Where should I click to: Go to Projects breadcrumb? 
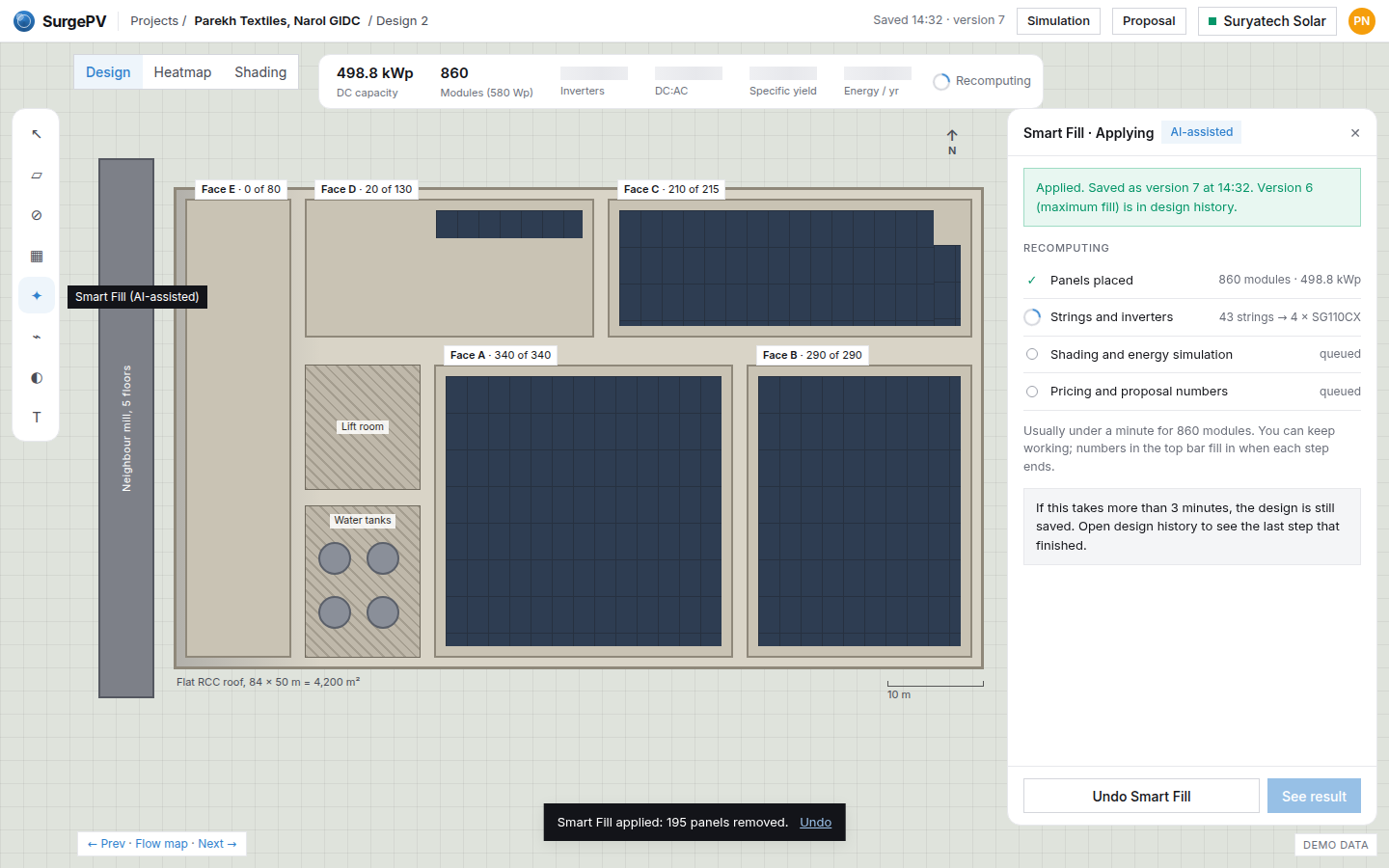(x=154, y=21)
